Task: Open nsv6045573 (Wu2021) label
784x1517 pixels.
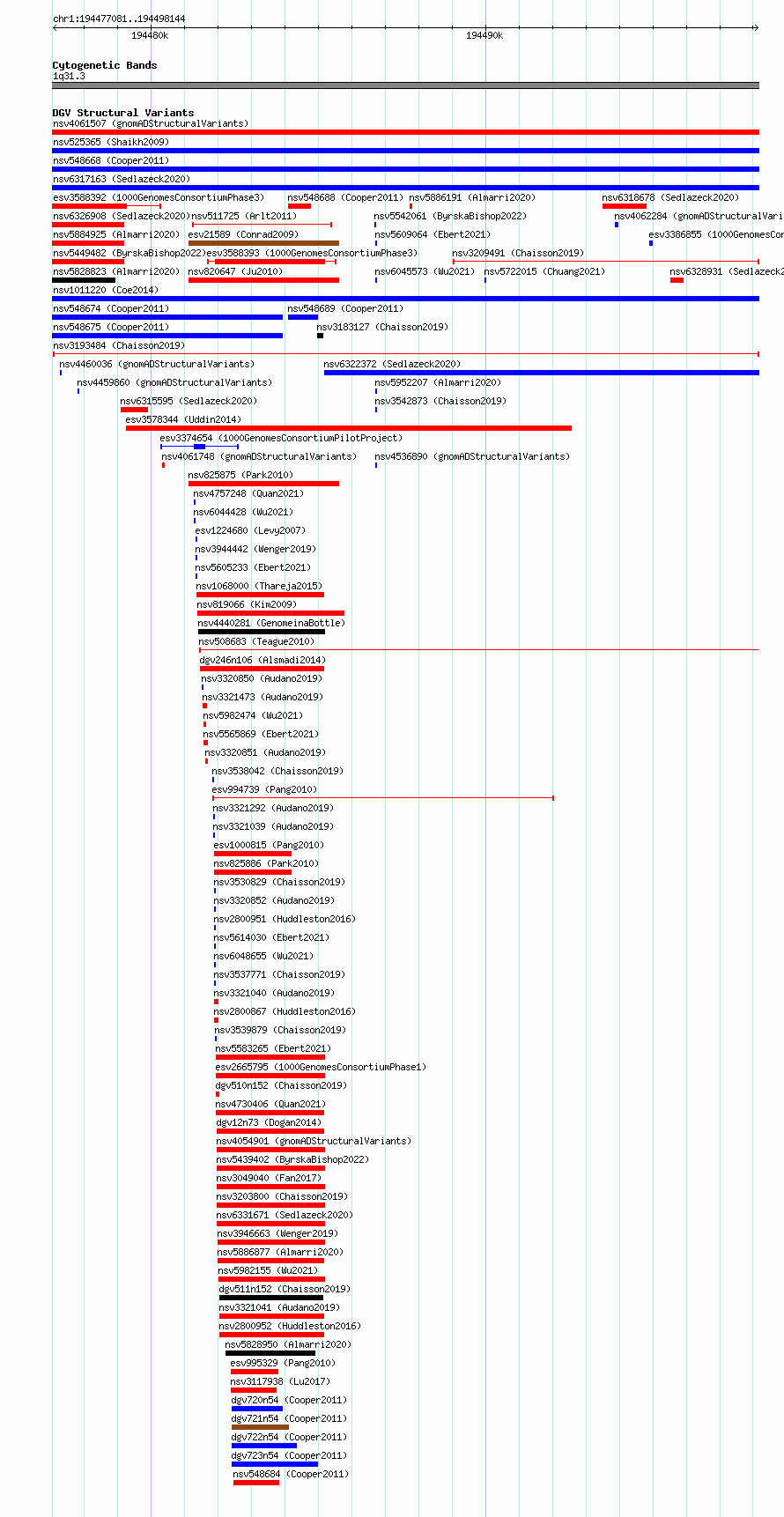Action: [425, 271]
